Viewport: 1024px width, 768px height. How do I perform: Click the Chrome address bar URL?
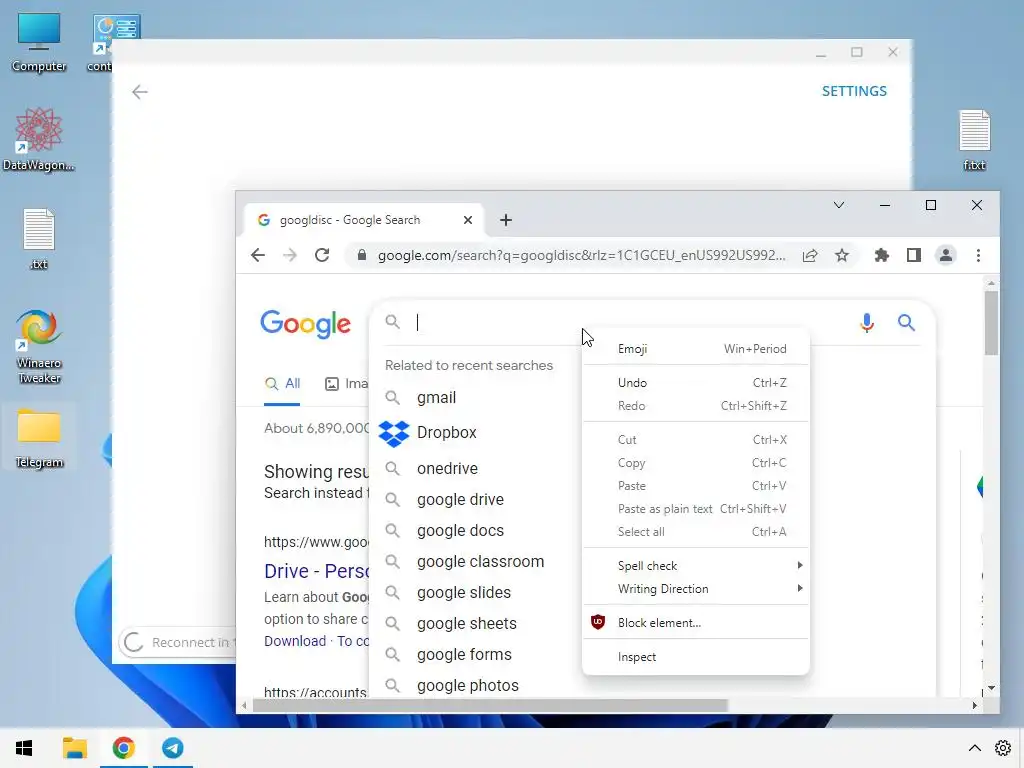pyautogui.click(x=581, y=255)
